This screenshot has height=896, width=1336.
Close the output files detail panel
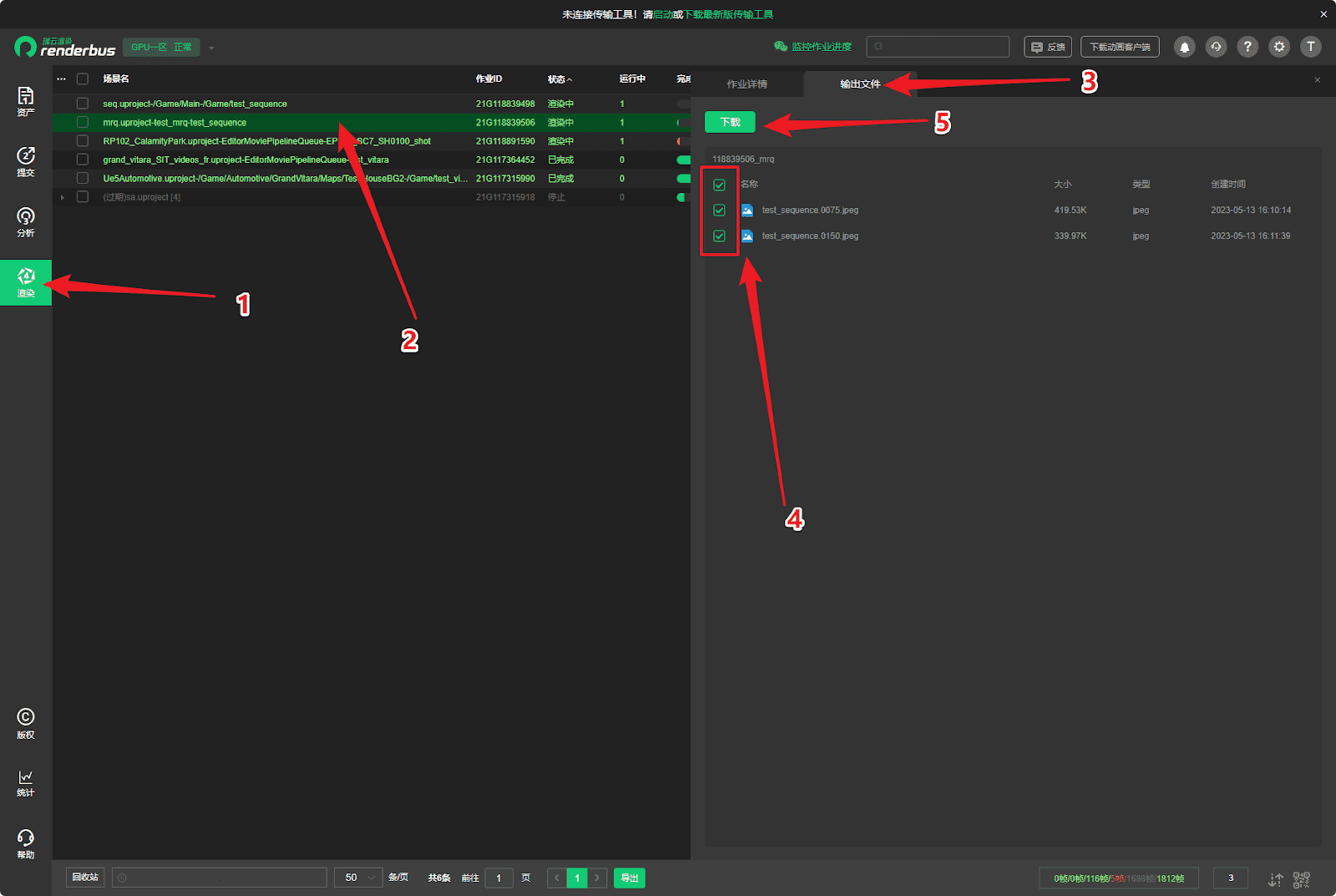pos(1317,80)
